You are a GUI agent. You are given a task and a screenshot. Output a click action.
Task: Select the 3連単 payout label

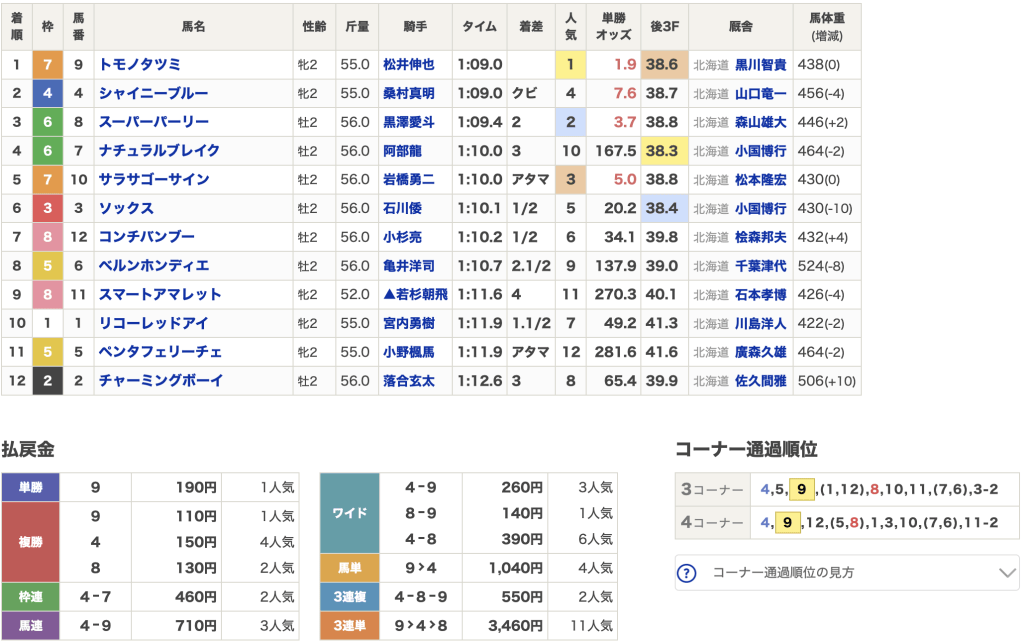349,626
